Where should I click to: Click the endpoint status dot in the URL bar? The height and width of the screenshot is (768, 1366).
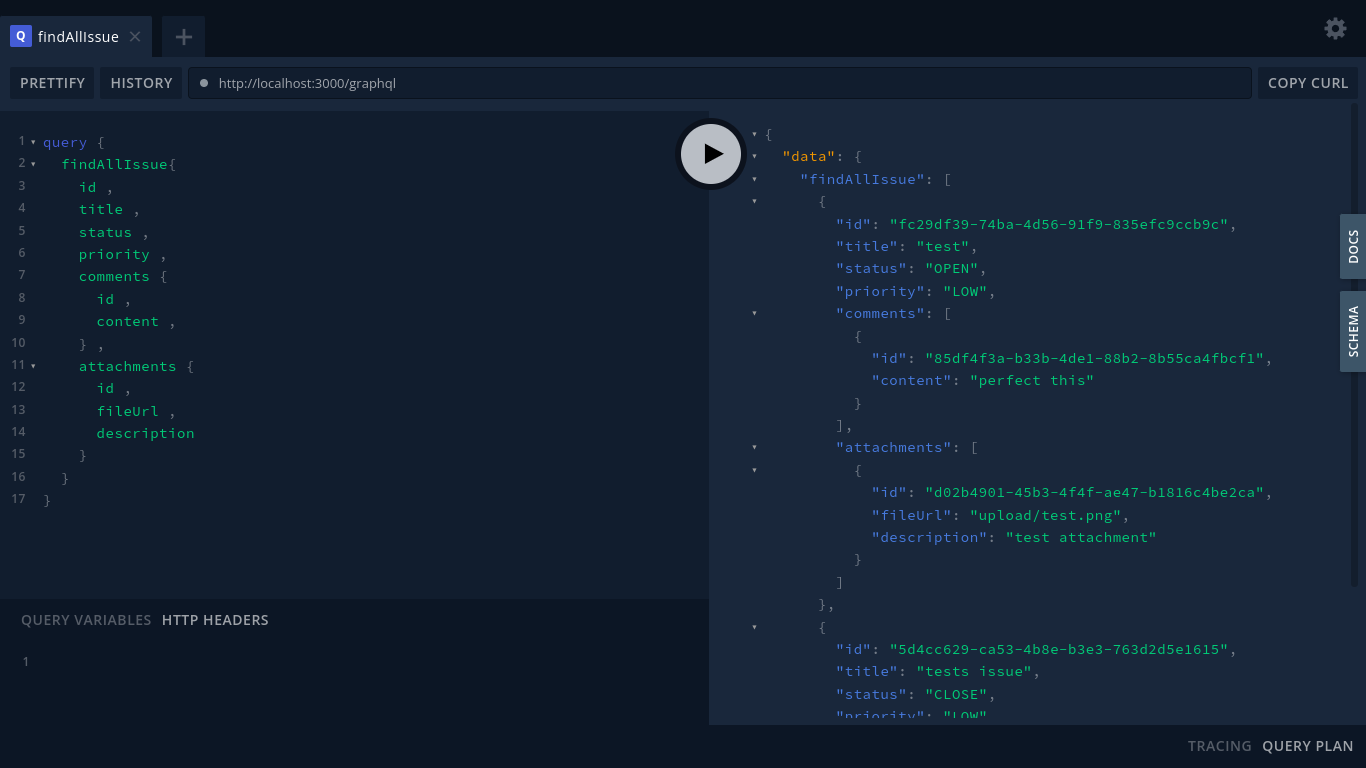pyautogui.click(x=207, y=83)
